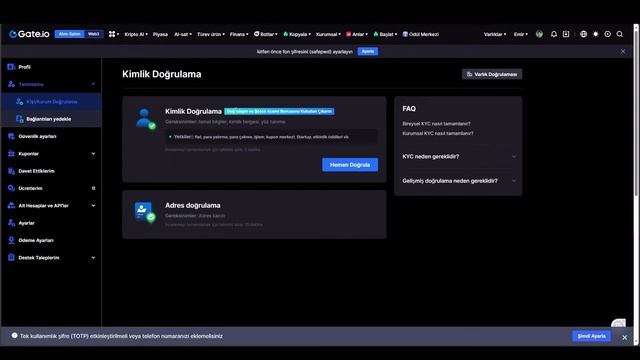Click the Gate.io logo
The height and width of the screenshot is (360, 640).
coord(29,34)
